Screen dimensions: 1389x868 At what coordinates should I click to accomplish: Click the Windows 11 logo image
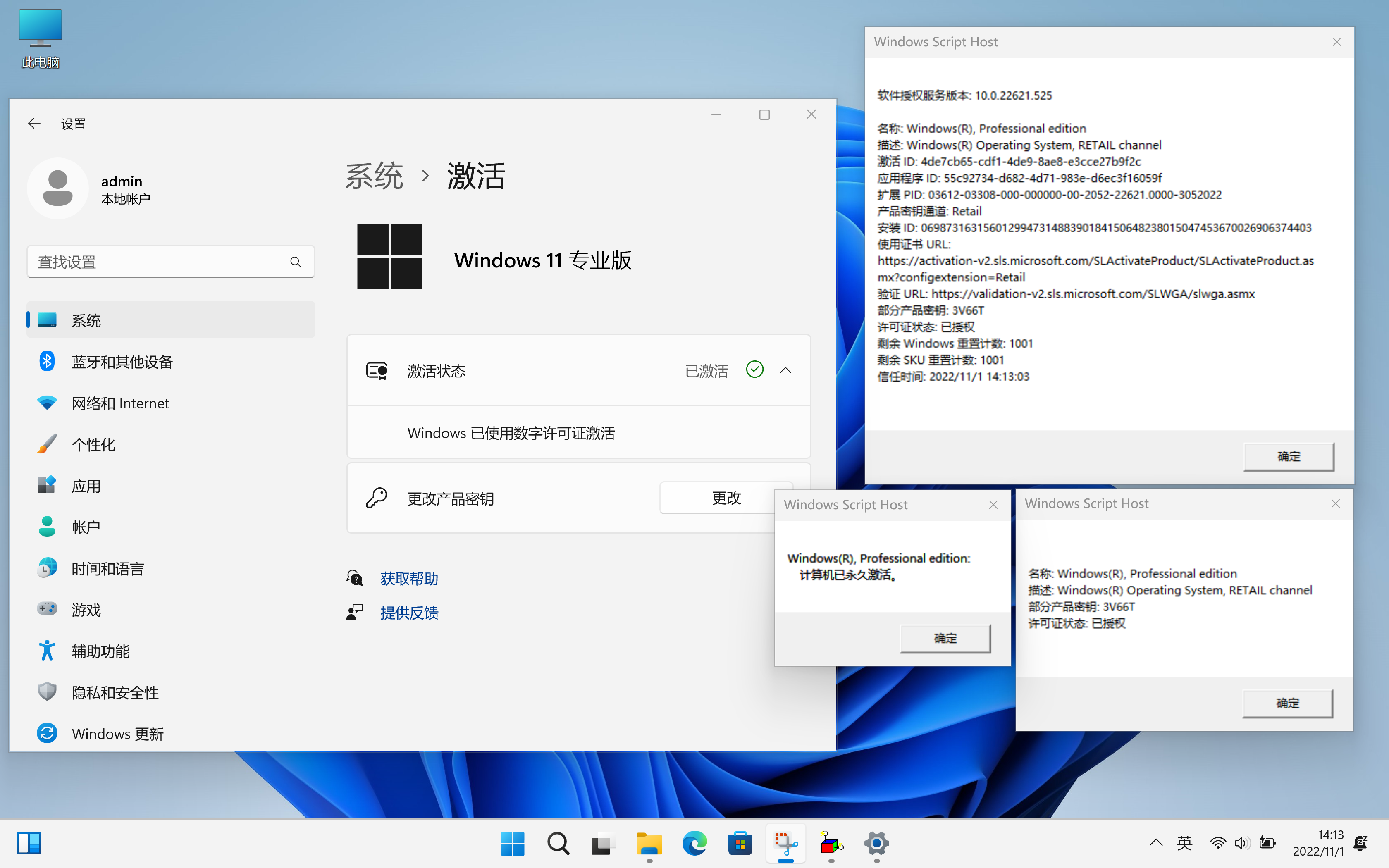coord(390,257)
